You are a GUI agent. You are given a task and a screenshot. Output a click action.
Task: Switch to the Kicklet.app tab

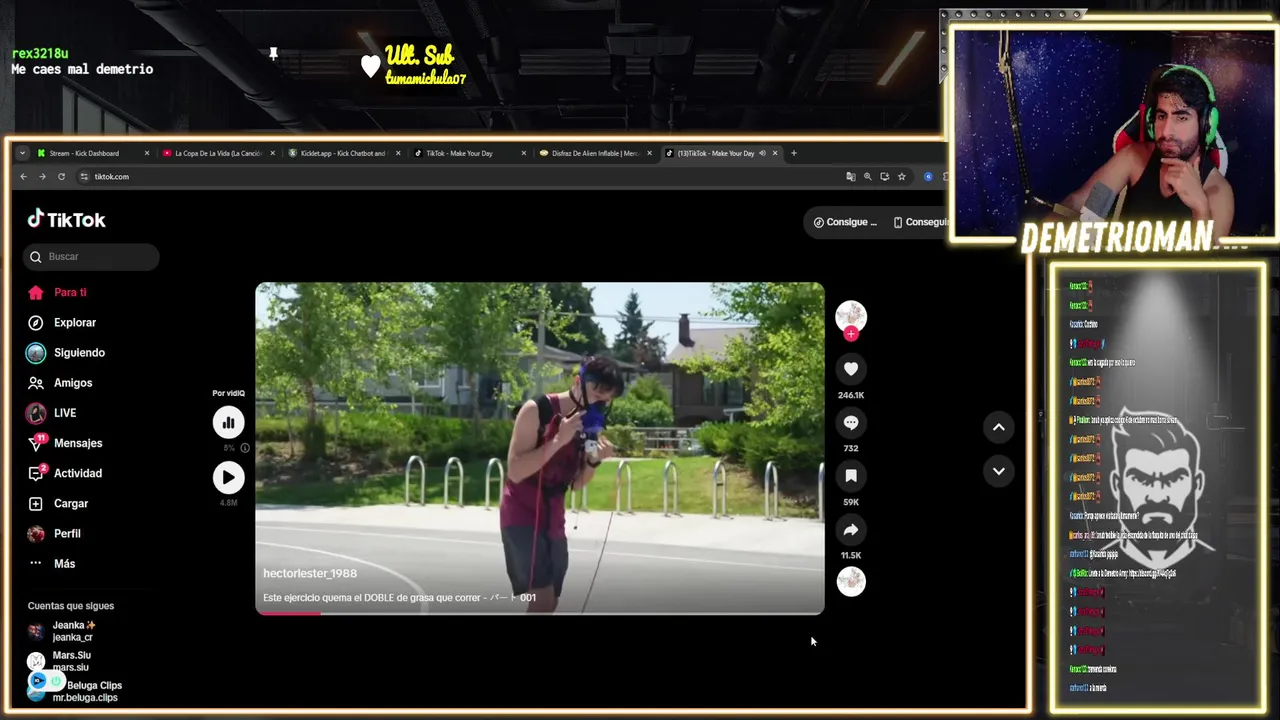pyautogui.click(x=344, y=153)
